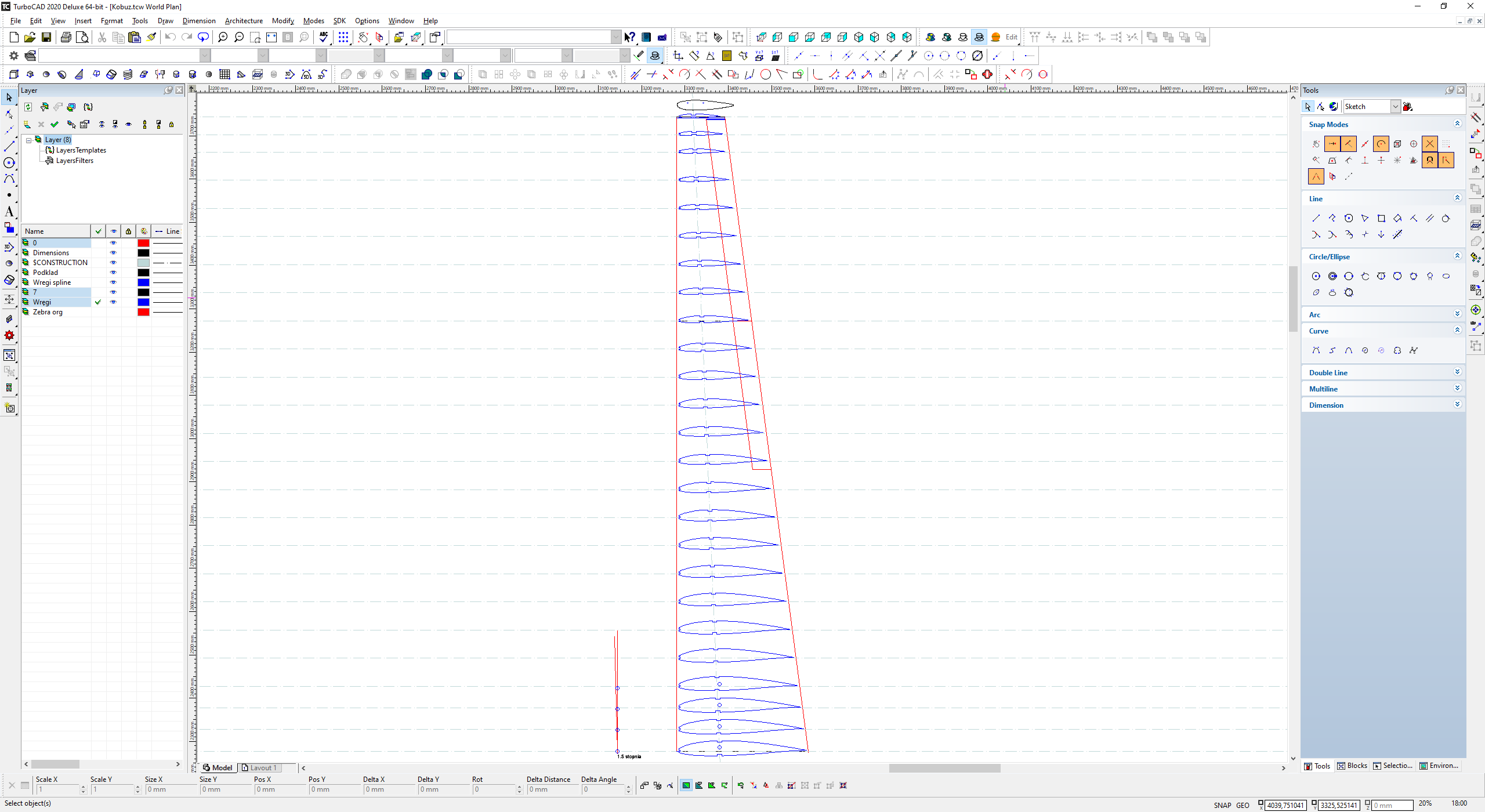
Task: Click the Print icon in toolbar
Action: [66, 37]
